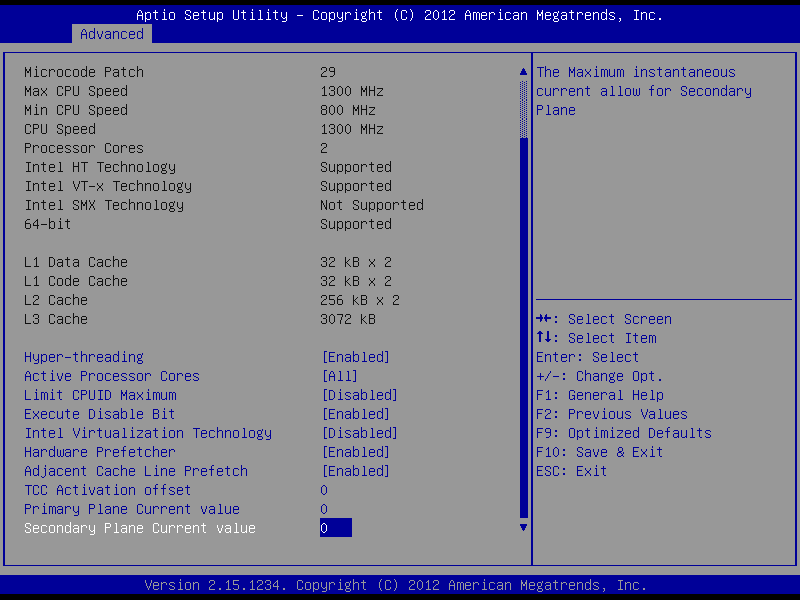Click ESC: Exit hint

click(571, 471)
